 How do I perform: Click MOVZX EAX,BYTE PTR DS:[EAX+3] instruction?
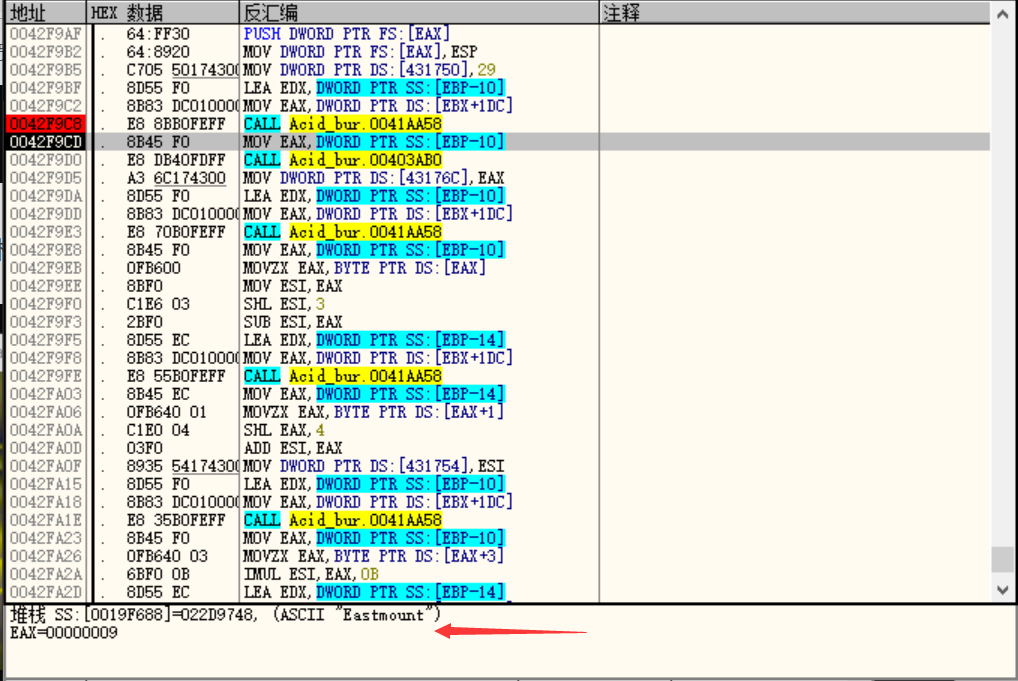pos(373,556)
